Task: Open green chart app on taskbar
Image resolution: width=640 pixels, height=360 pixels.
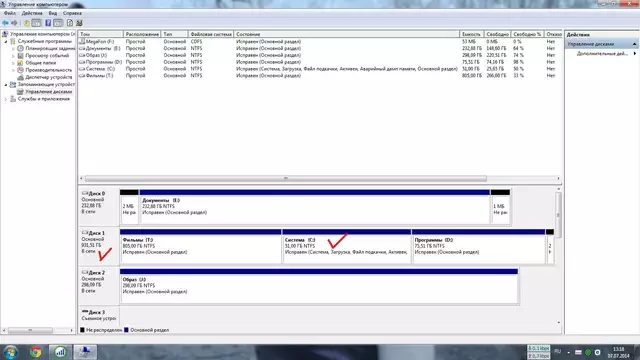Action: [60, 352]
